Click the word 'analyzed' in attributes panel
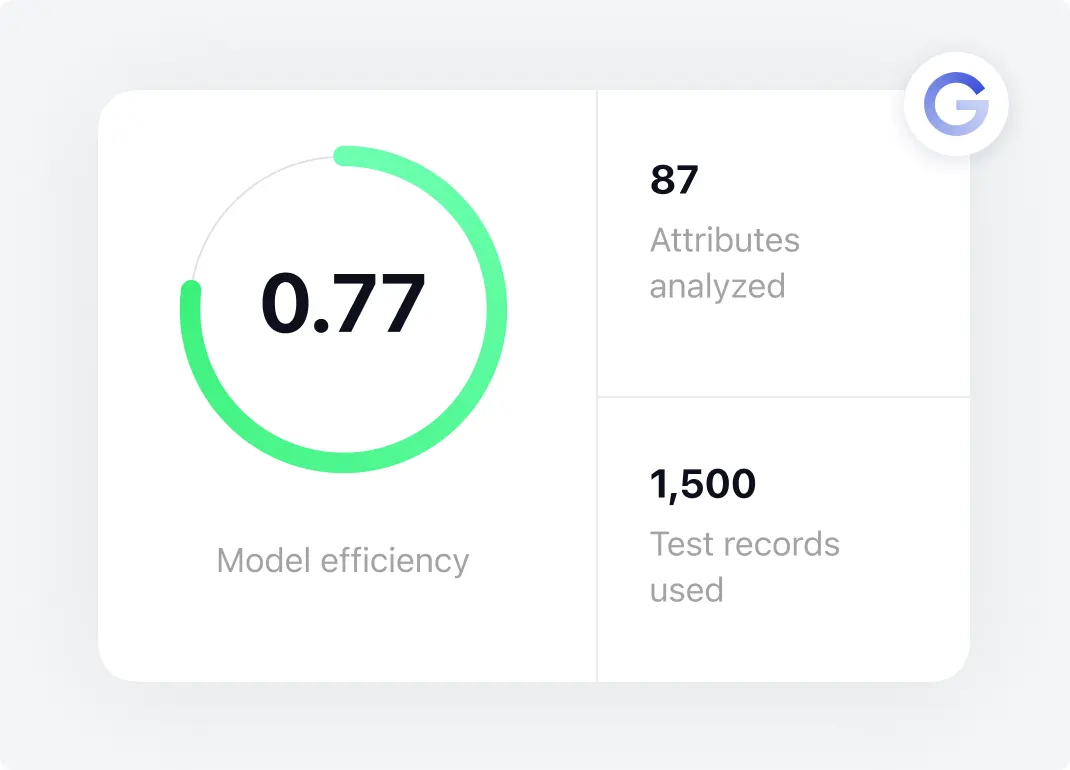1070x770 pixels. pyautogui.click(x=718, y=287)
